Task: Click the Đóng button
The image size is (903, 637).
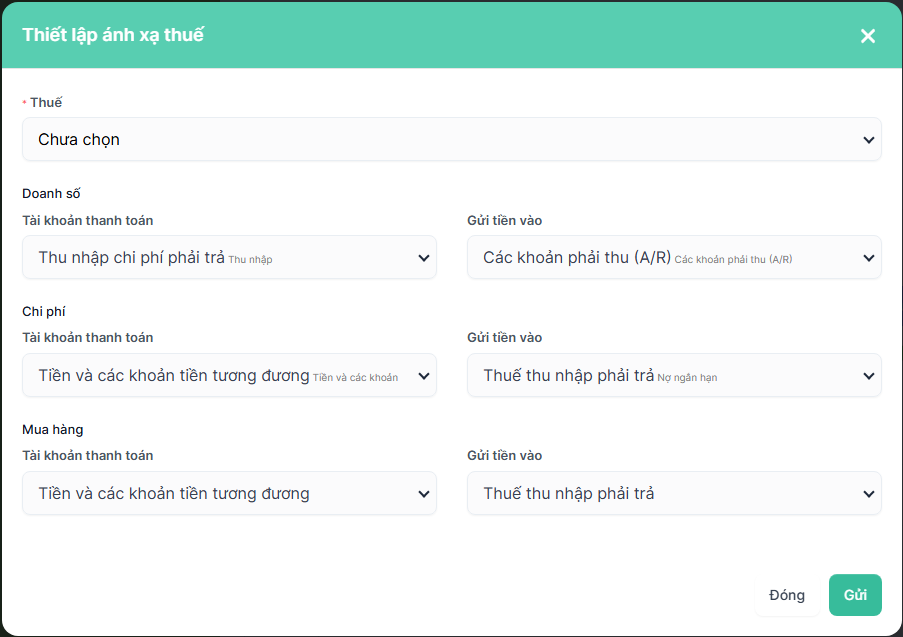Action: click(x=787, y=595)
